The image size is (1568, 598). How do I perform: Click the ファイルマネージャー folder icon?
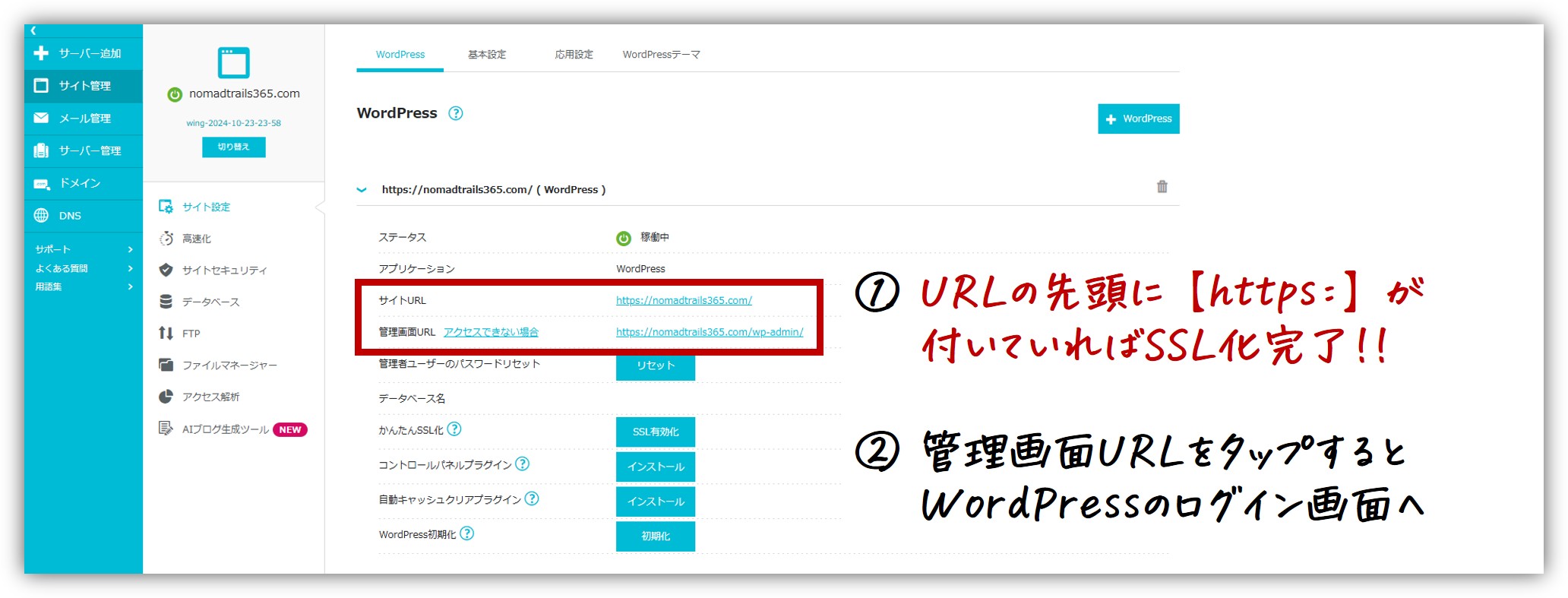166,365
